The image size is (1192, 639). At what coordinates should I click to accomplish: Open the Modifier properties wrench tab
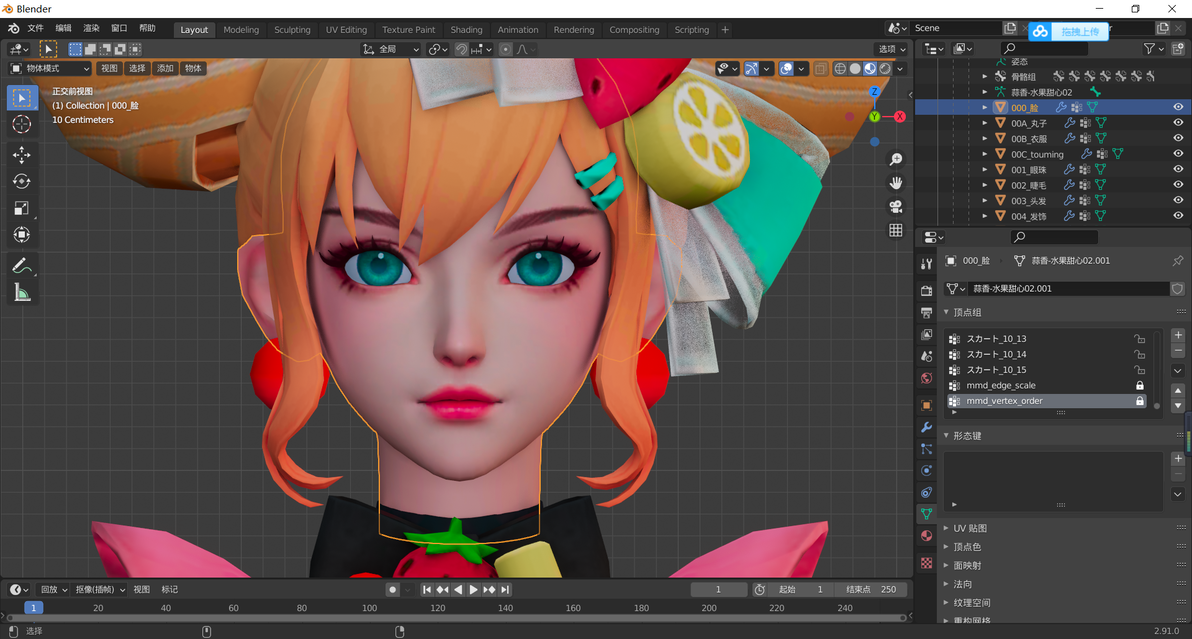(926, 427)
